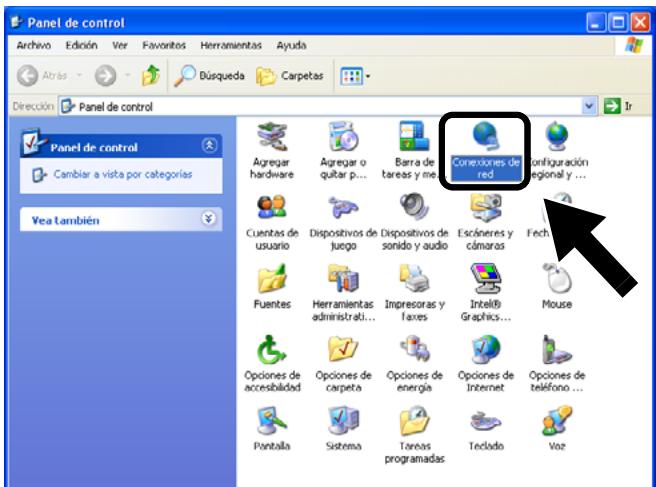Open the Mouse icon
Screen dimensions: 656x487
[x=557, y=278]
